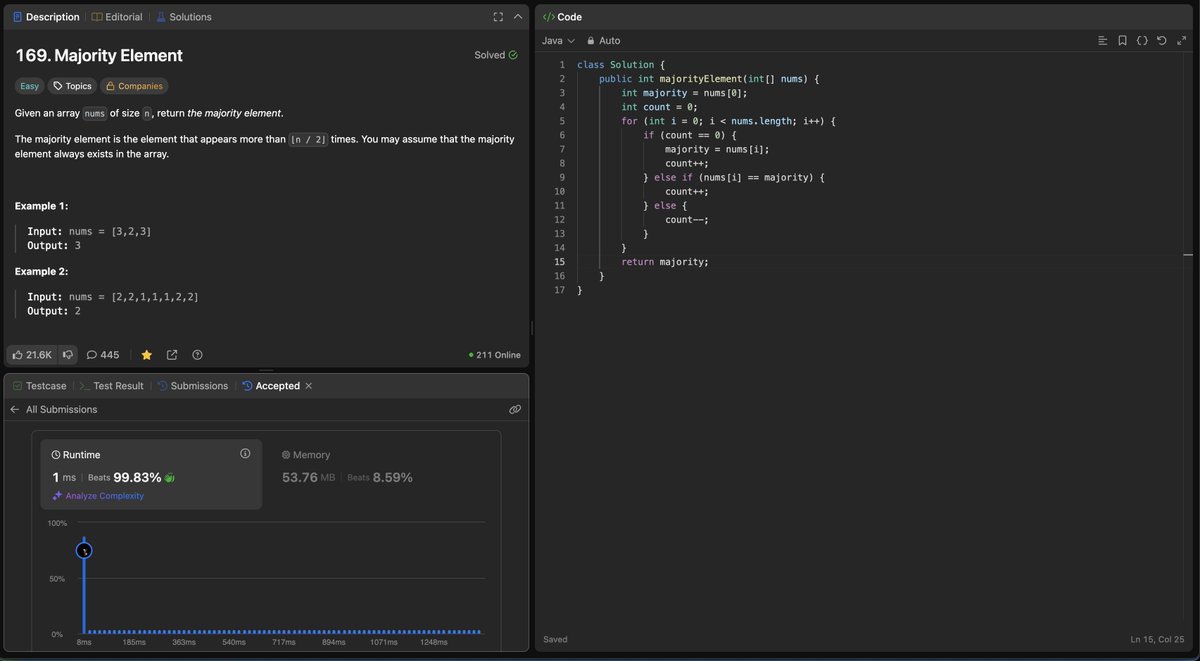The width and height of the screenshot is (1200, 661).
Task: Click the 185ms axis label
Action: [135, 643]
